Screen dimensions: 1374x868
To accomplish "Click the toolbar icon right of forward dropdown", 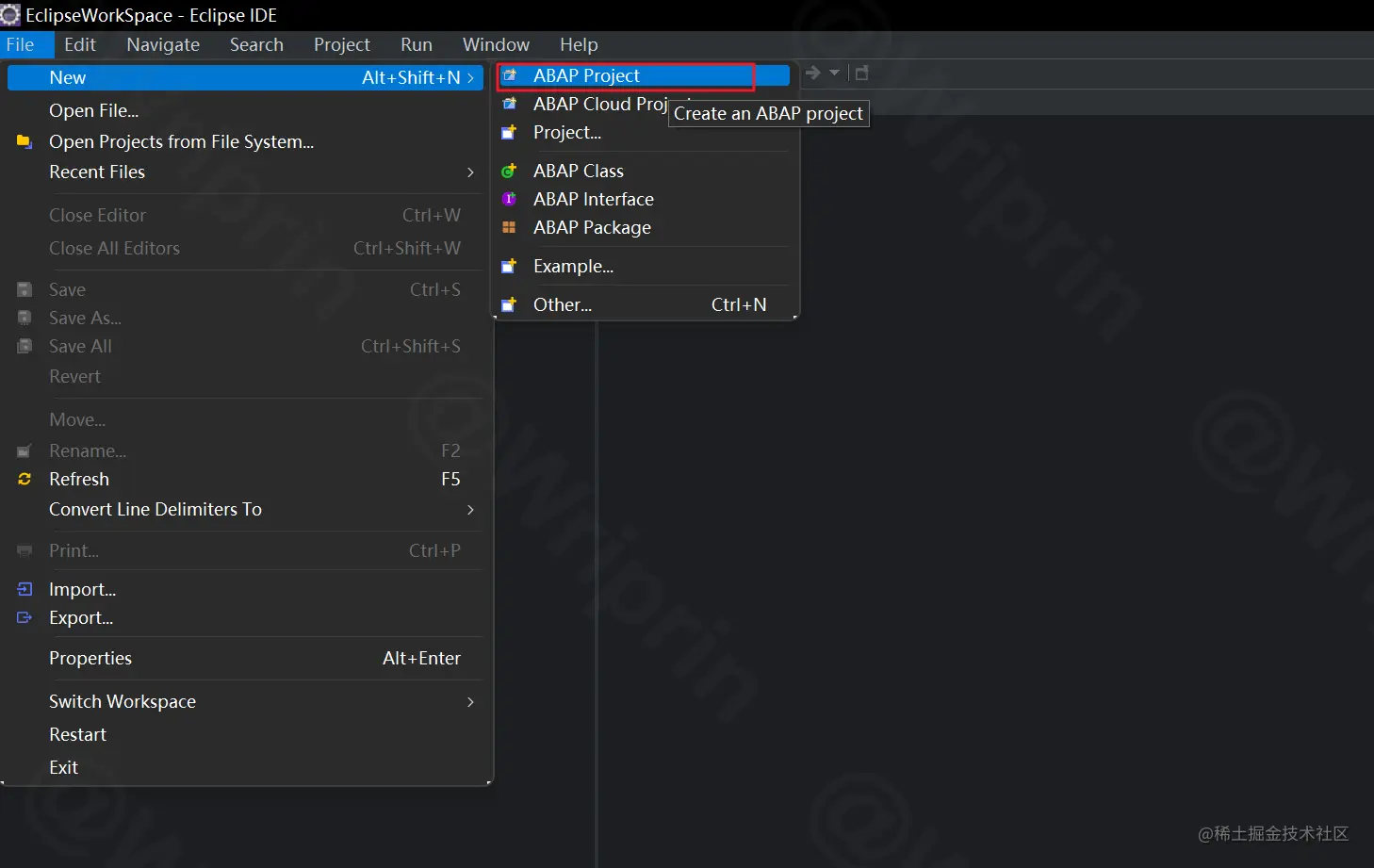I will 861,73.
